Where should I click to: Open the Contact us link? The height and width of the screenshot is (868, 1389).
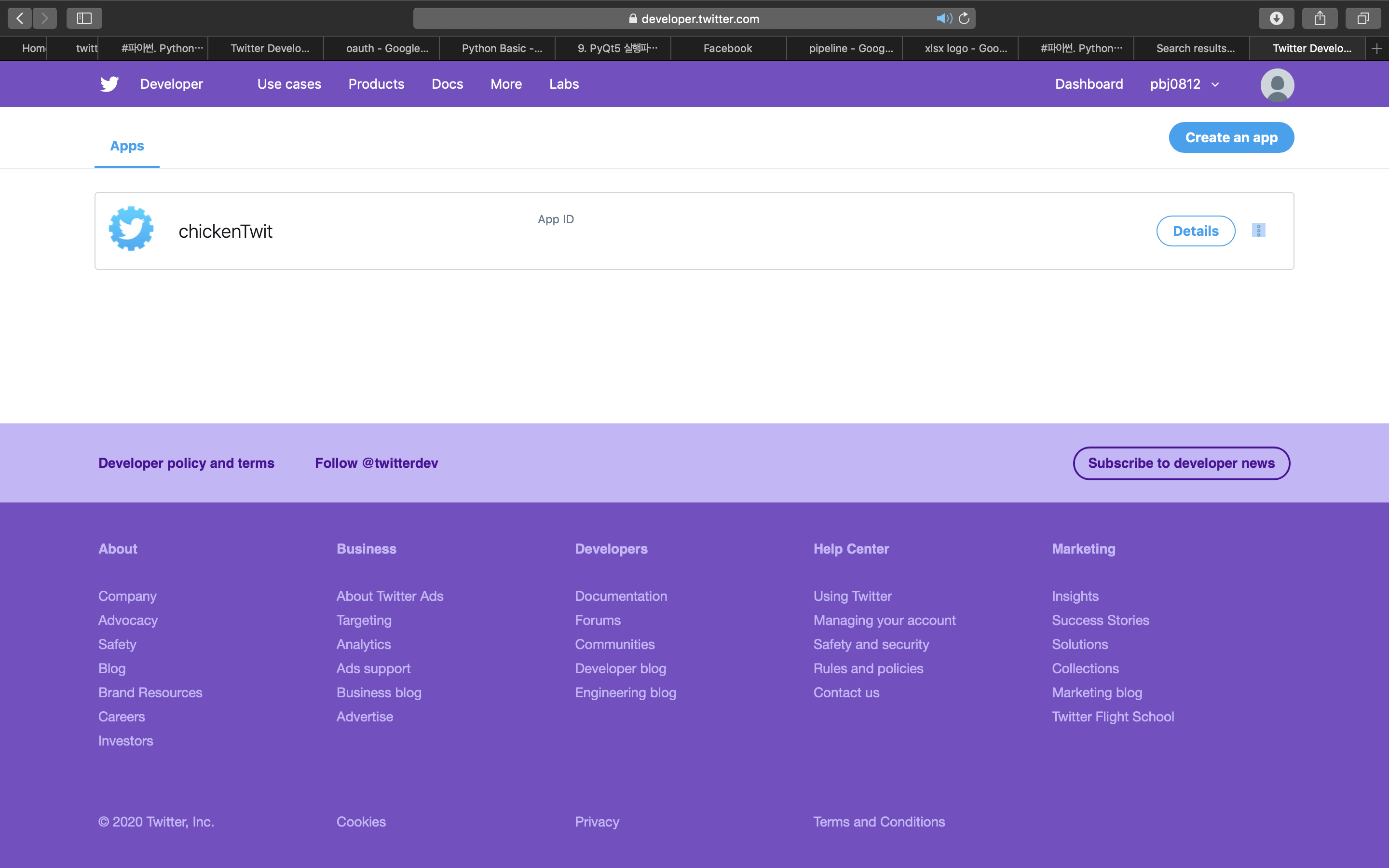(x=846, y=692)
